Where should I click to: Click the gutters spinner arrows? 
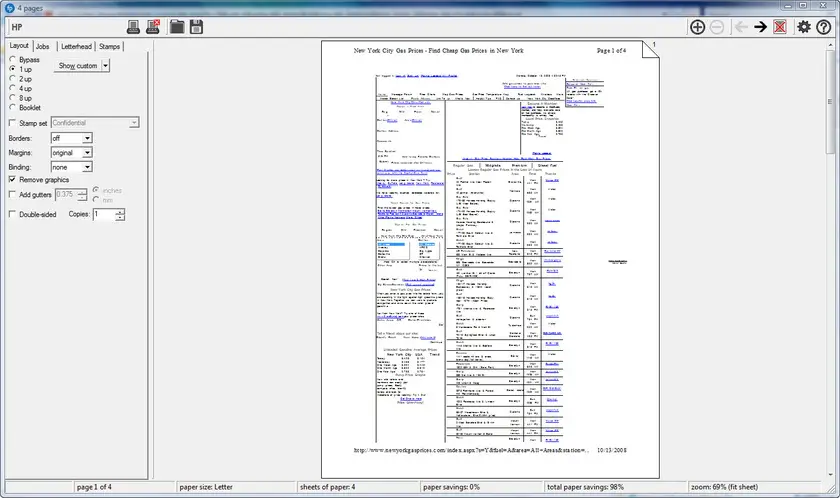pyautogui.click(x=82, y=194)
